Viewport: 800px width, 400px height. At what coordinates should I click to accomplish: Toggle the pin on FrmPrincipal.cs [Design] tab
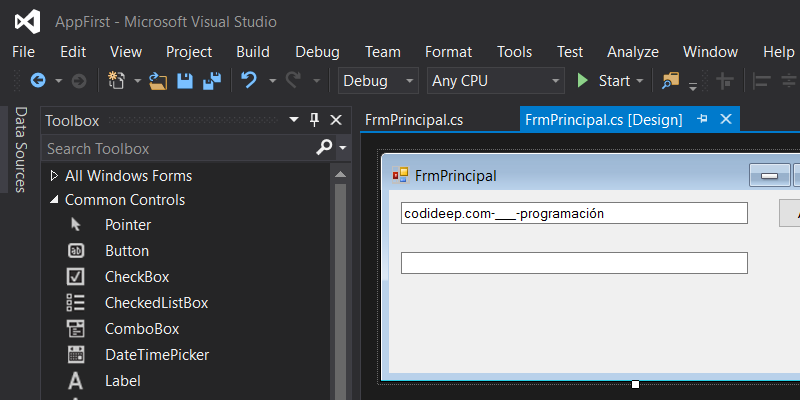coord(702,120)
